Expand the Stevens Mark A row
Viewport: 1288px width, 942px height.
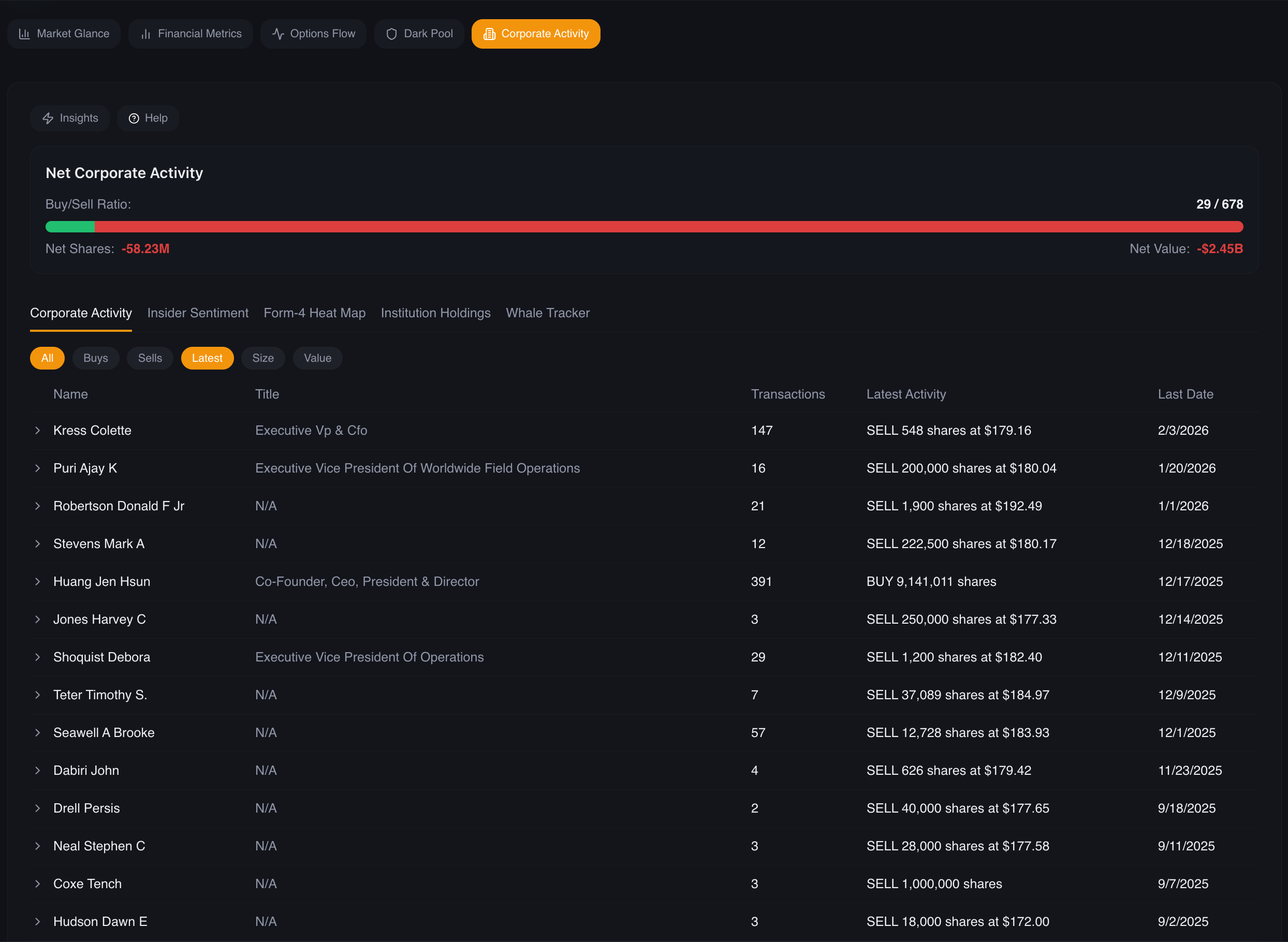click(38, 543)
